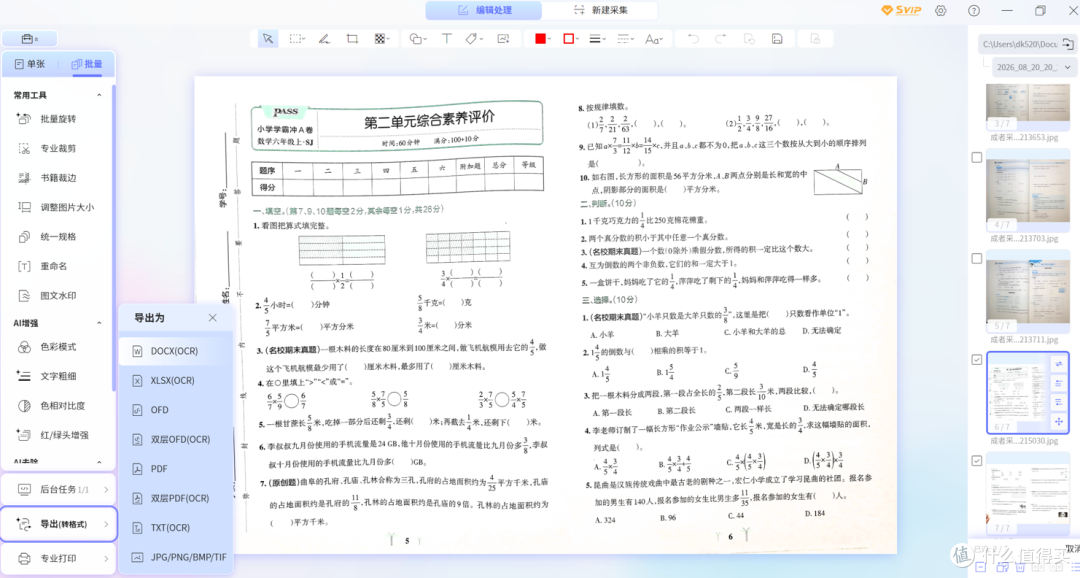Uncheck checkbox for thumbnail 6/7

coord(977,360)
